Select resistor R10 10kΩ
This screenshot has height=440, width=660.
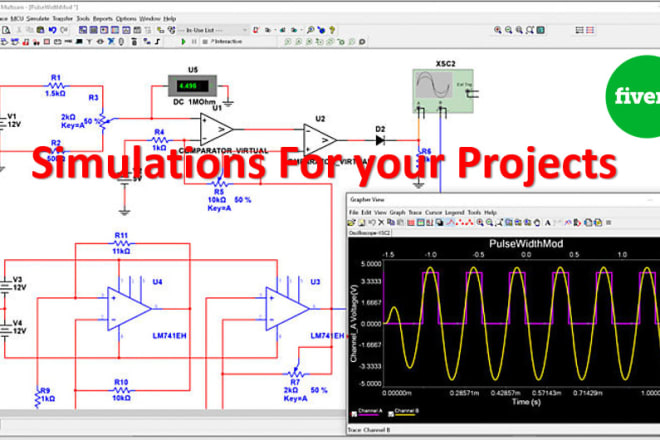(121, 390)
